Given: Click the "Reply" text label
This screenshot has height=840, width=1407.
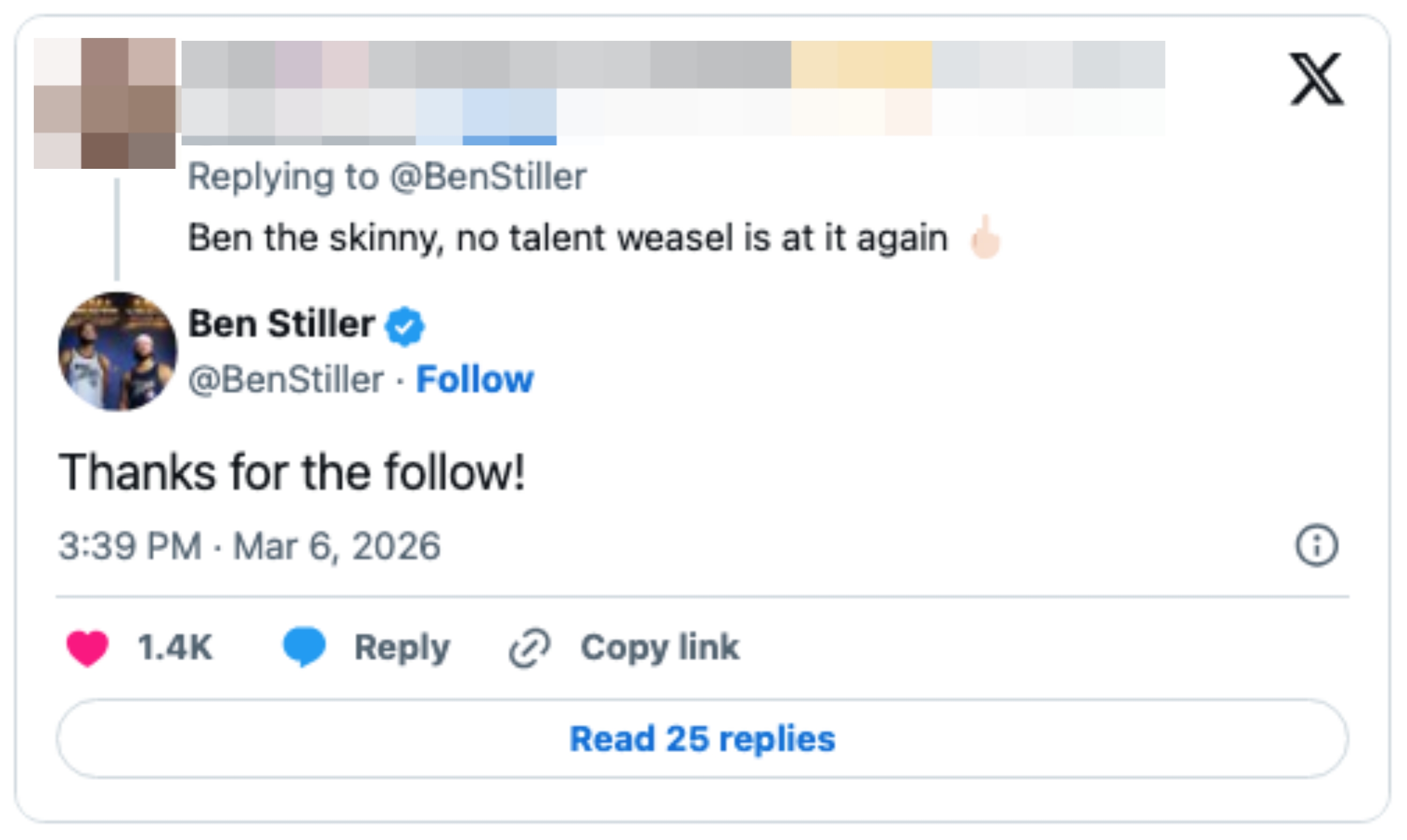Looking at the screenshot, I should [402, 648].
